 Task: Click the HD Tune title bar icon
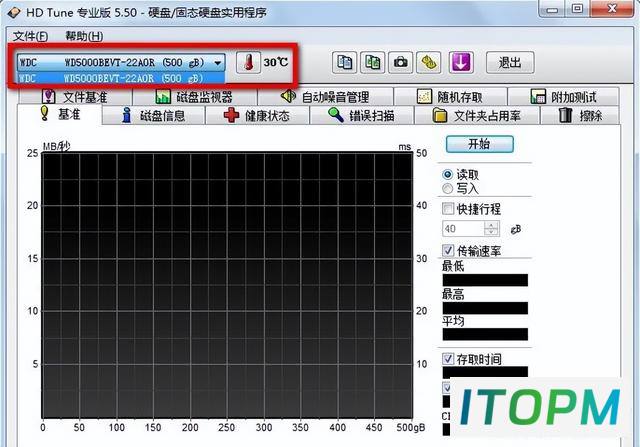(x=14, y=12)
